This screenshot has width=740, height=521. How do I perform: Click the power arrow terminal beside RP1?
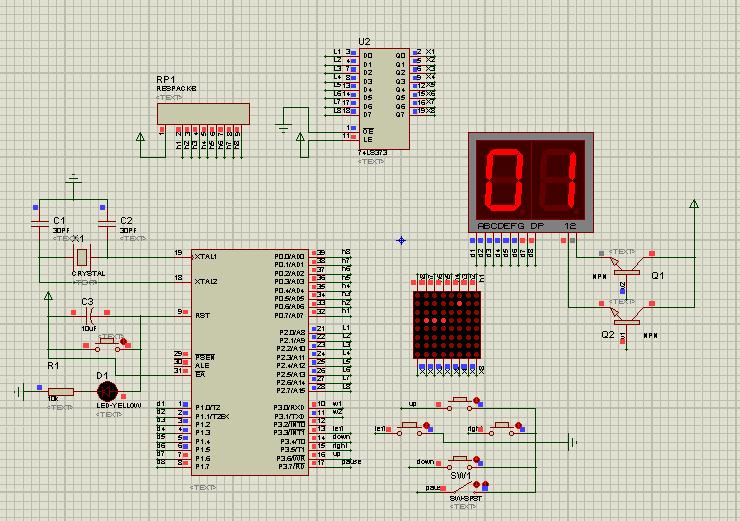(140, 137)
